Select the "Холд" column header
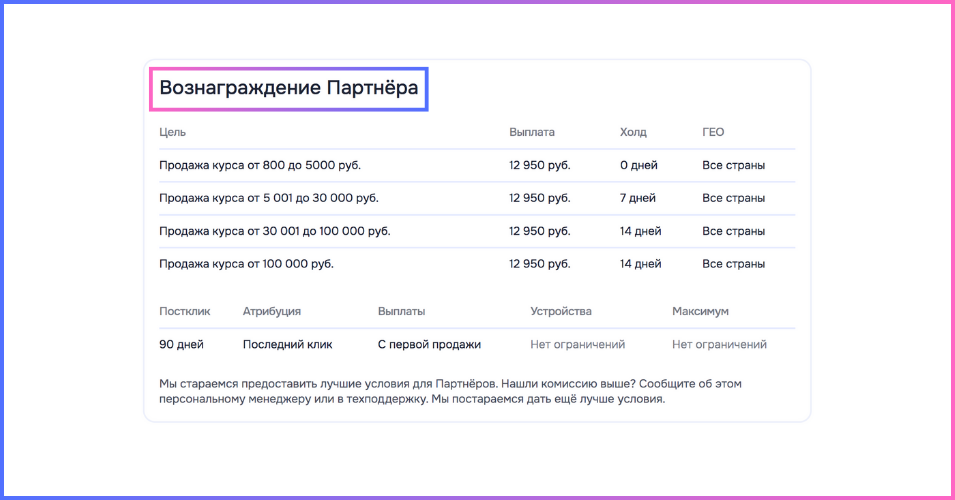 click(x=633, y=132)
